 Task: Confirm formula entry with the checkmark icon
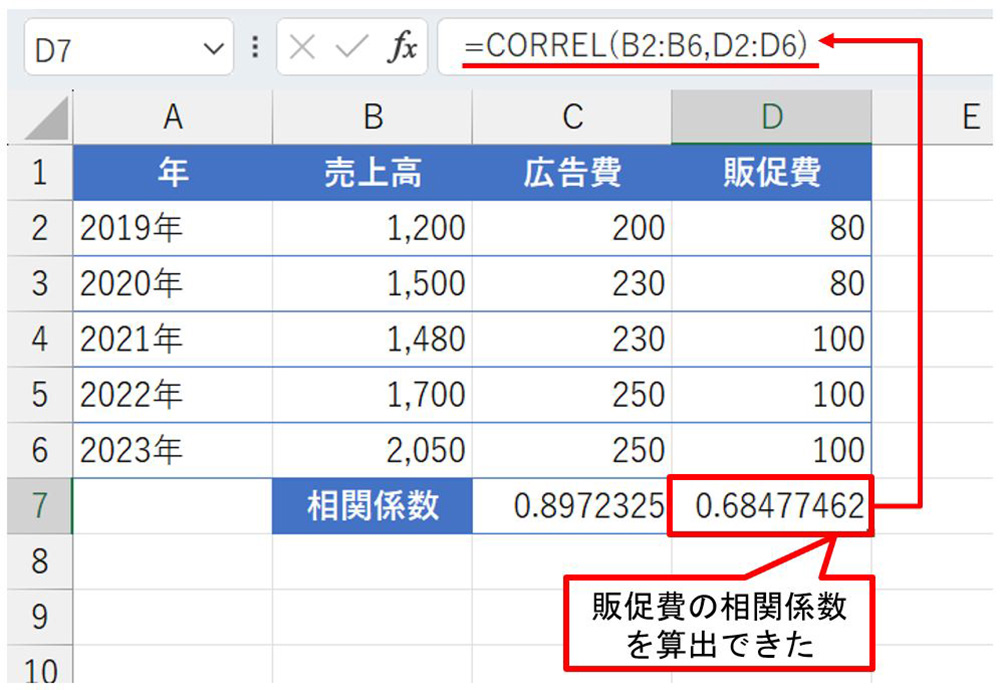[x=352, y=47]
